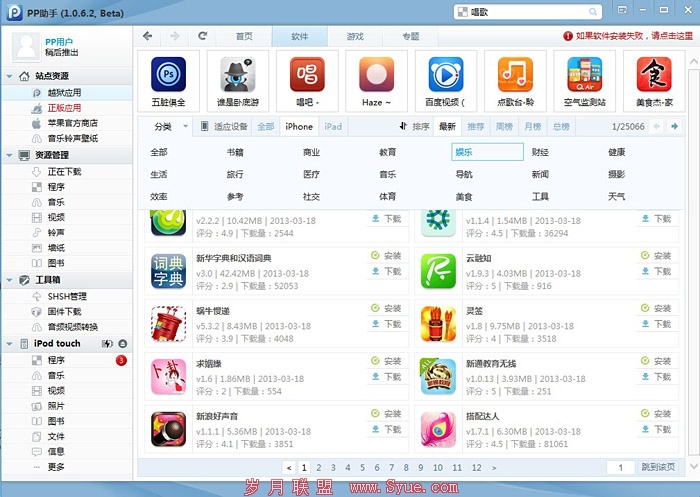This screenshot has height=497, width=700.
Task: Click the search magnifier icon
Action: pos(592,12)
